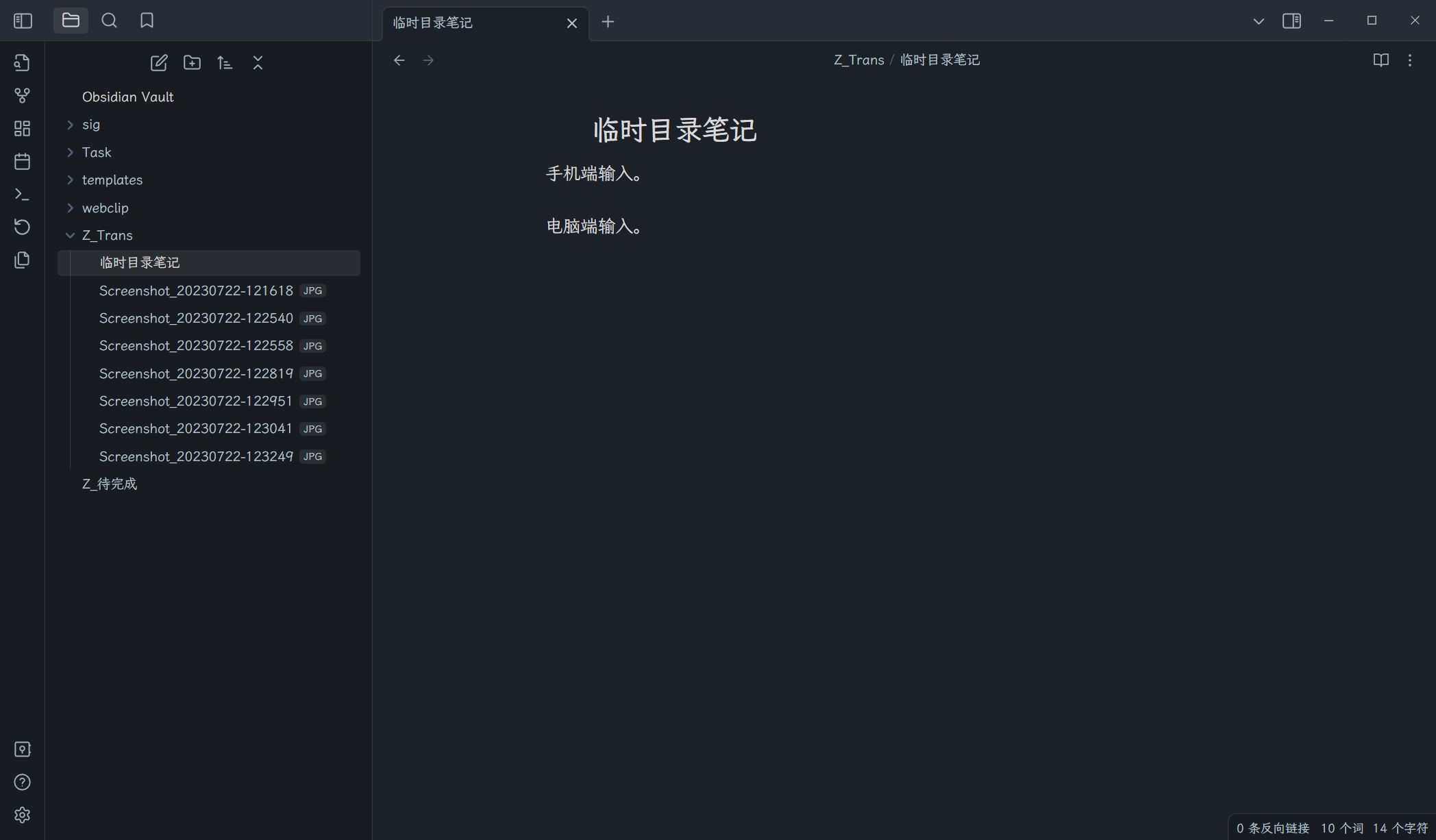
Task: Collapse the Z_Trans folder
Action: [x=107, y=235]
